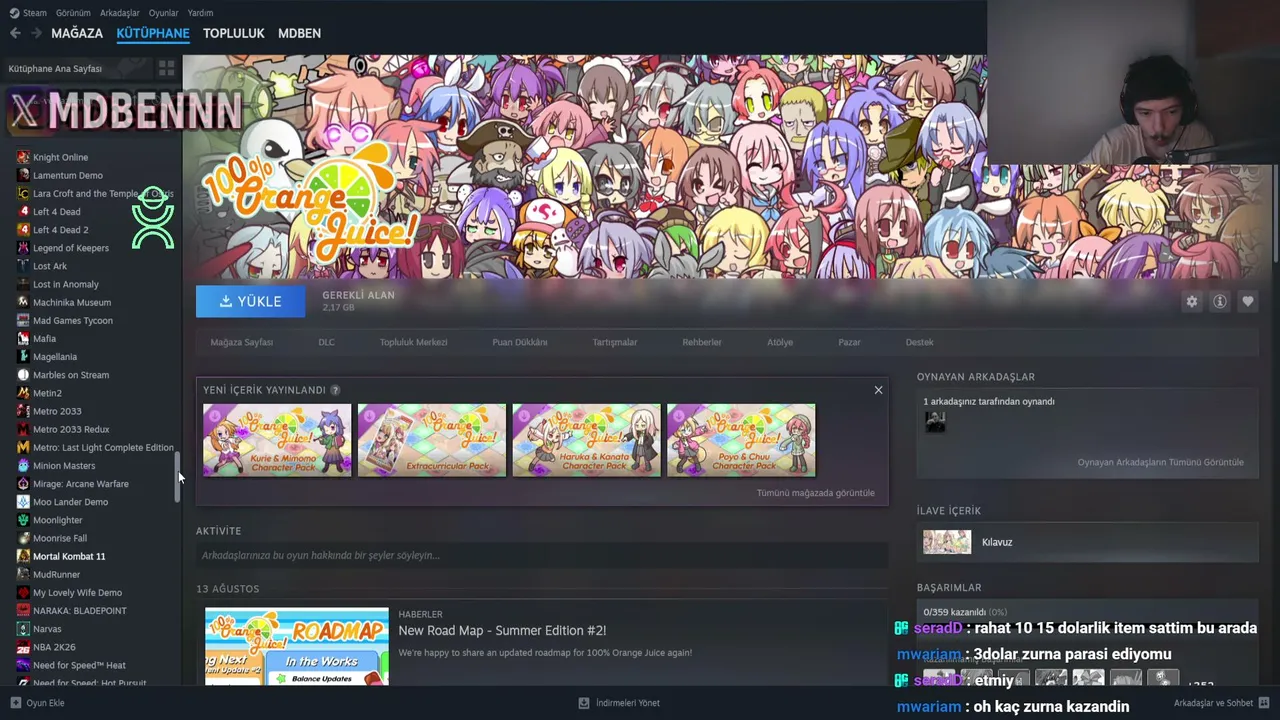
Task: Open the Oyunlar menu
Action: click(x=163, y=13)
